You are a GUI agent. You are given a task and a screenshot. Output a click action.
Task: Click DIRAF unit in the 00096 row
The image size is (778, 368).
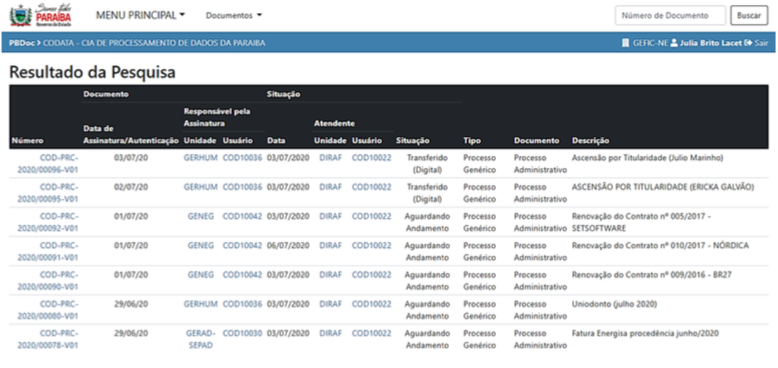330,158
